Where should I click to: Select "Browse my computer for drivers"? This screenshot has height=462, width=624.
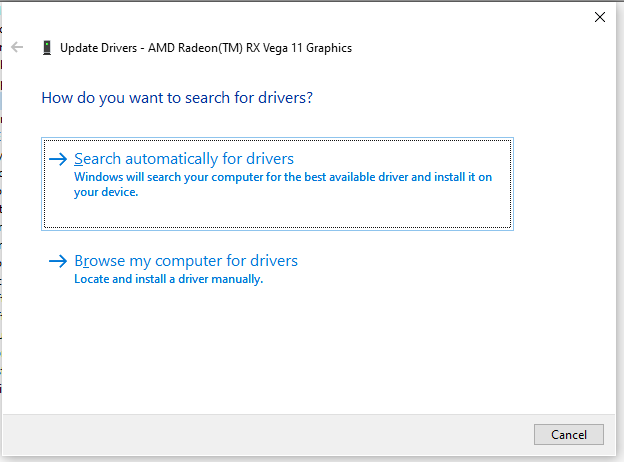pos(186,261)
